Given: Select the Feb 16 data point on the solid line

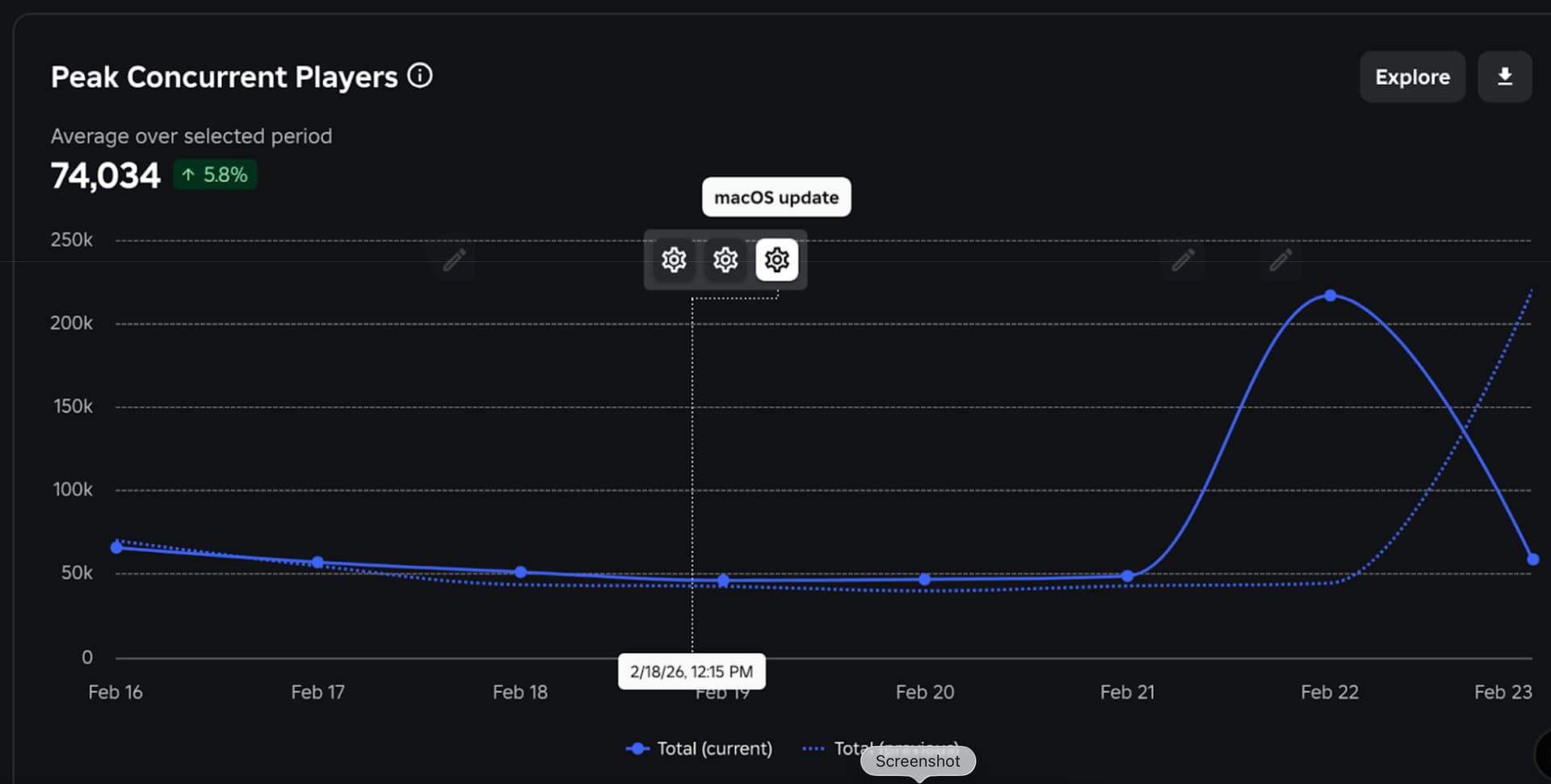Looking at the screenshot, I should point(116,547).
